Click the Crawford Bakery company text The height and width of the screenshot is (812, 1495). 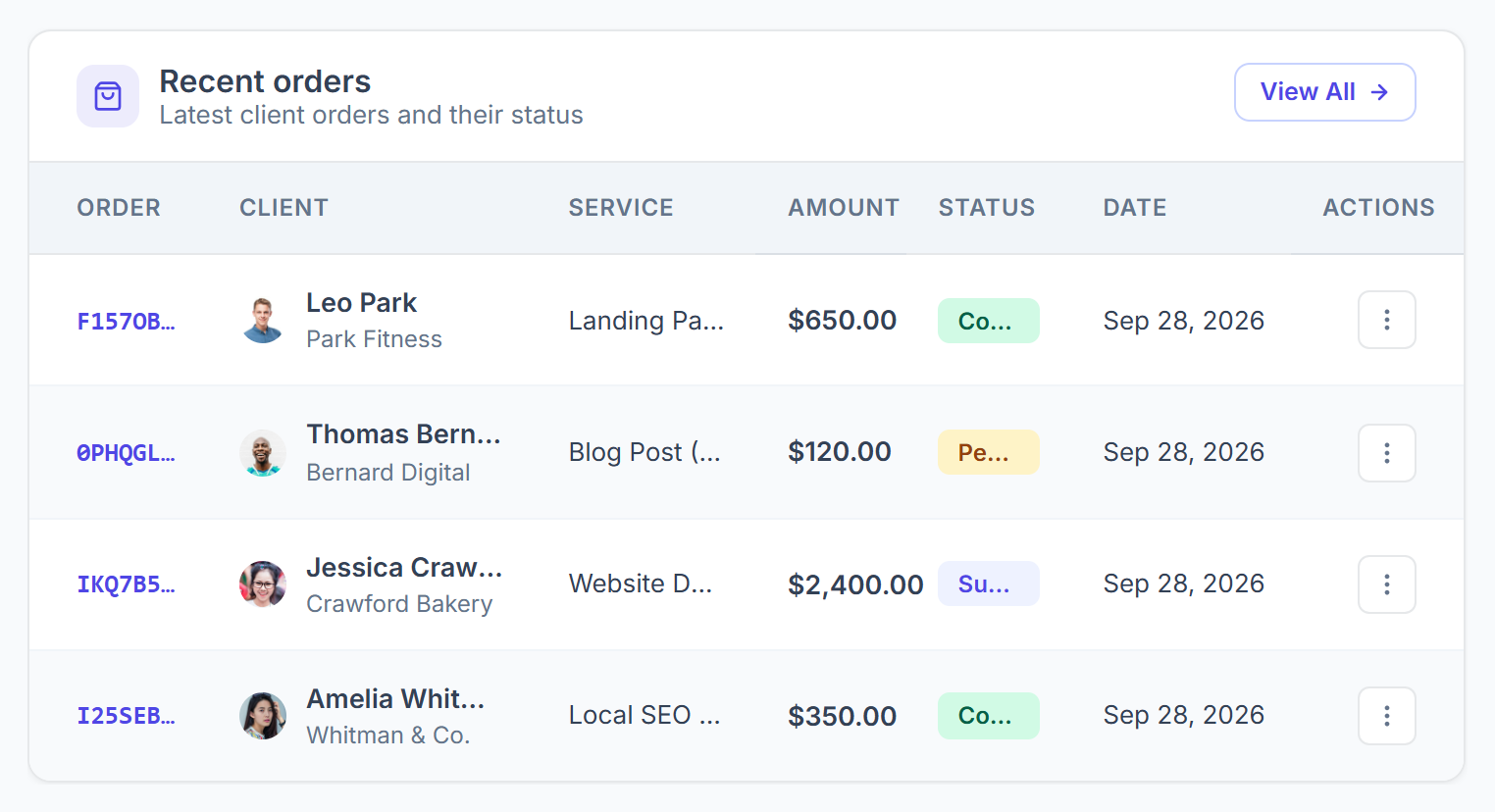tap(399, 604)
